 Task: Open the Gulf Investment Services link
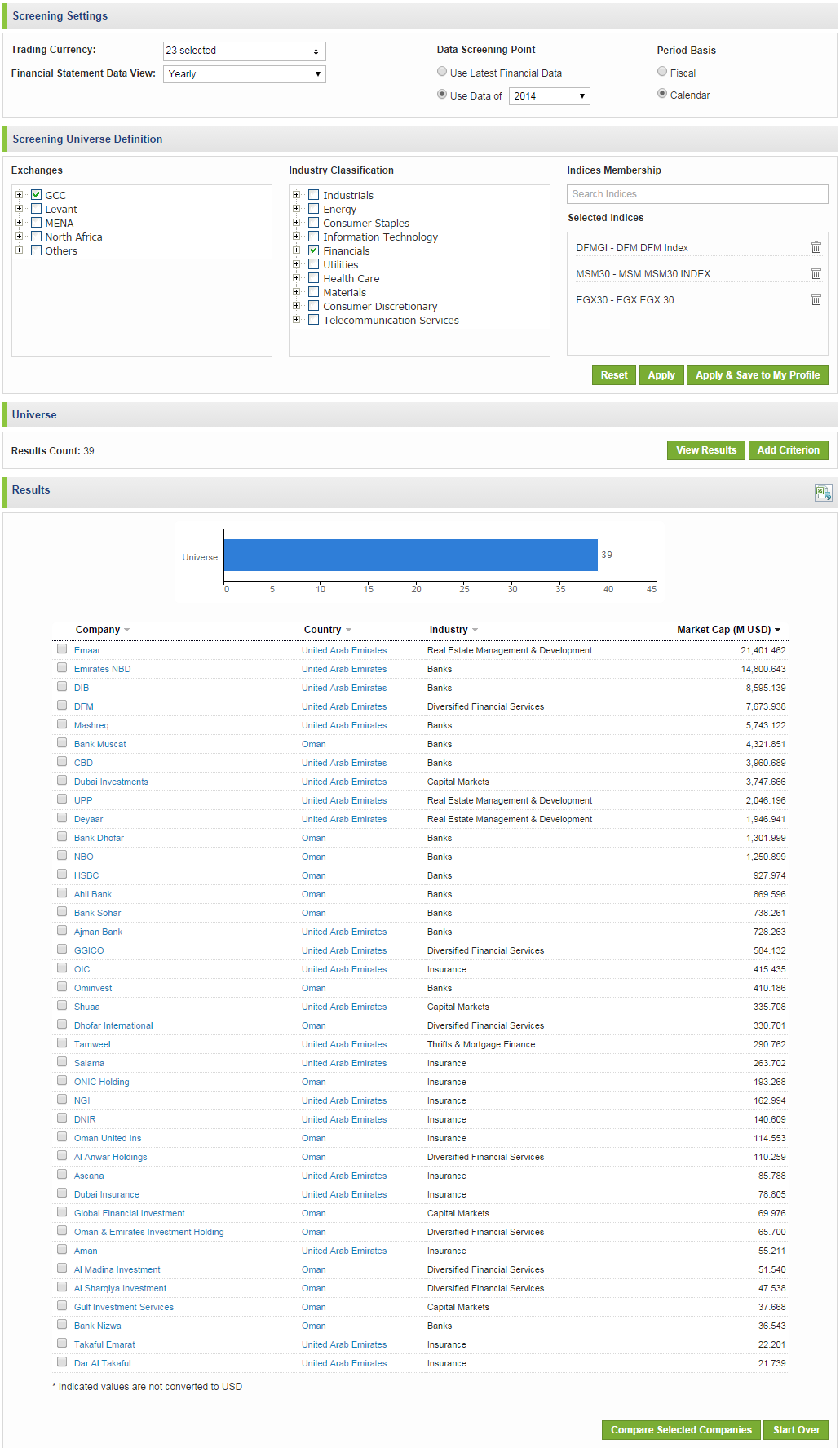coord(124,1307)
